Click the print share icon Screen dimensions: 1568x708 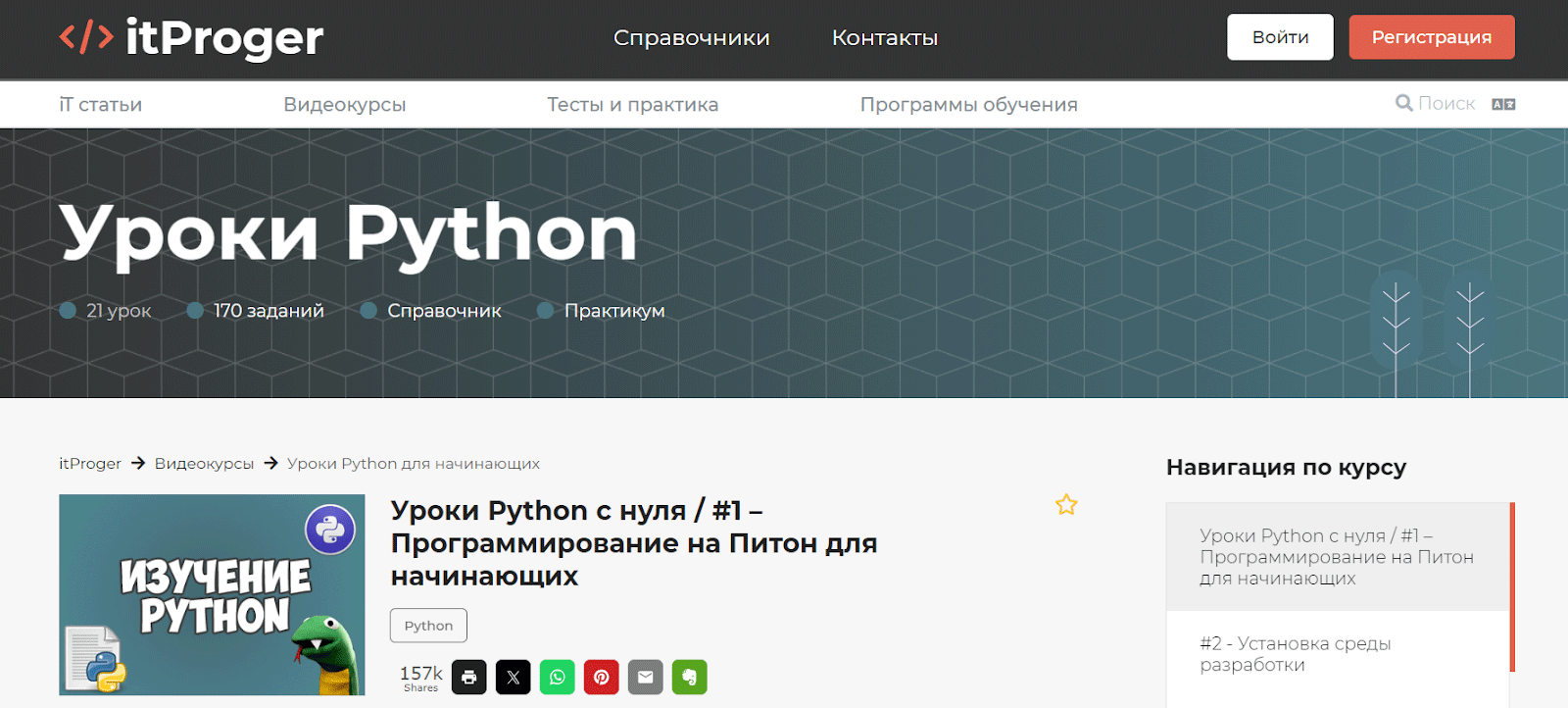(468, 678)
